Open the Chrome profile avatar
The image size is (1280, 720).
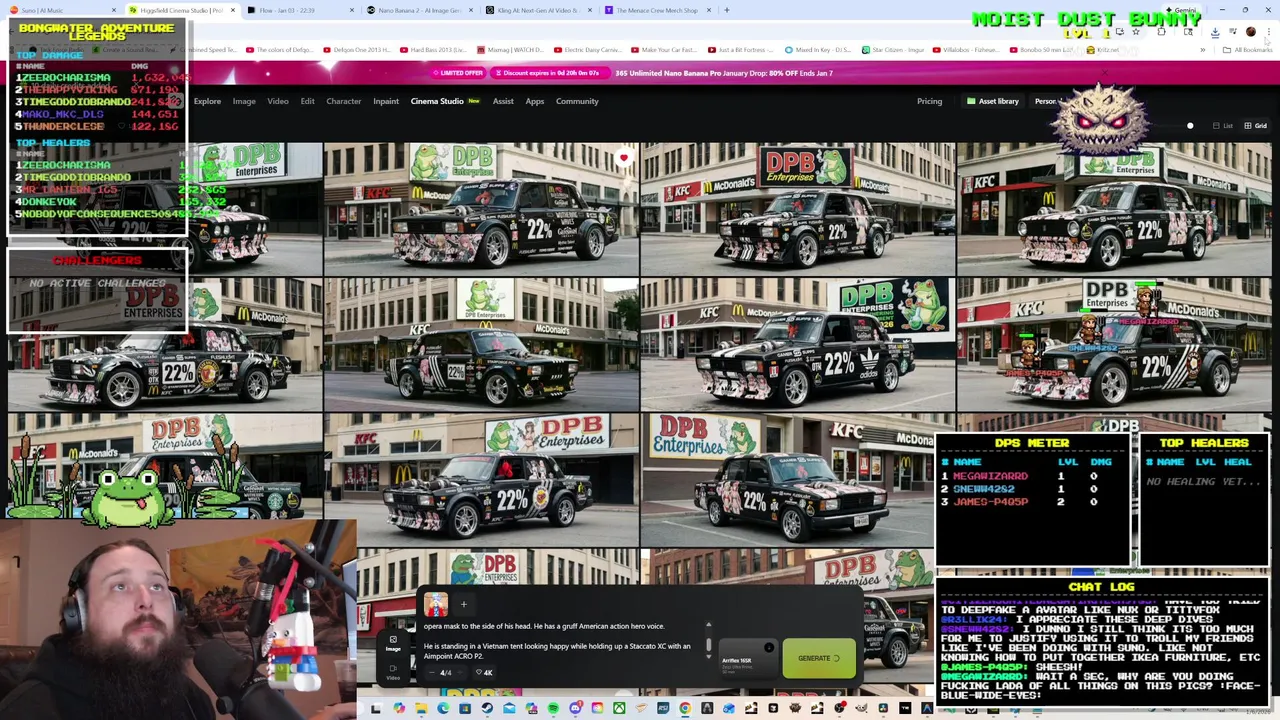[x=1250, y=32]
